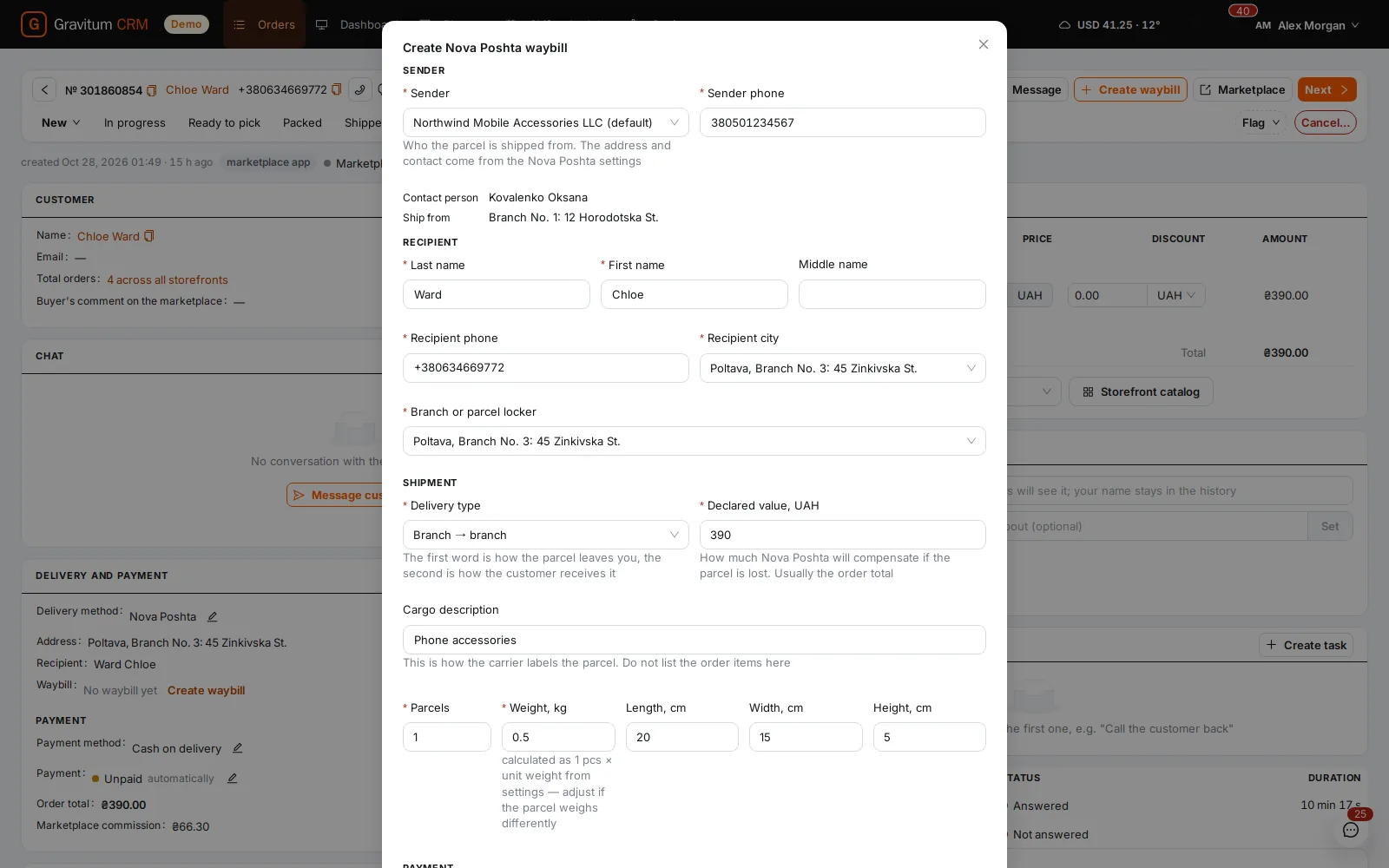Copy customer name Chloe Ward icon

tap(148, 236)
